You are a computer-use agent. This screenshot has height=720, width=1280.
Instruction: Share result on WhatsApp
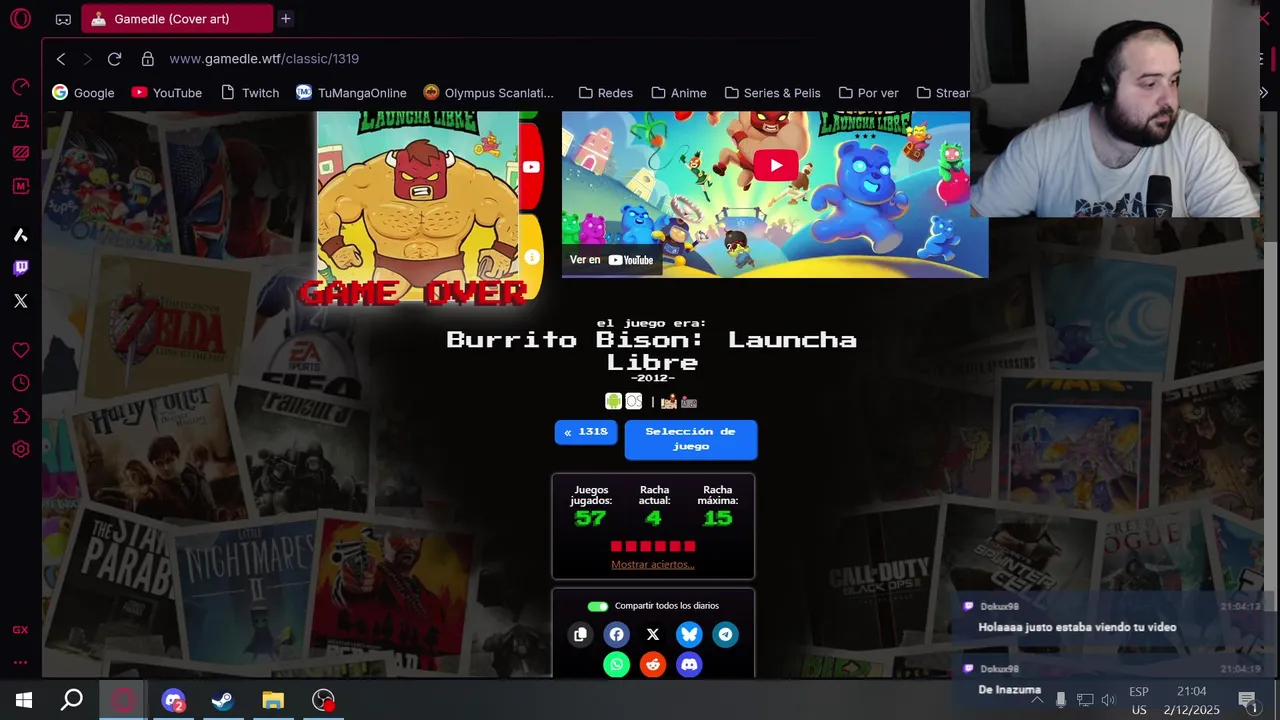click(616, 664)
